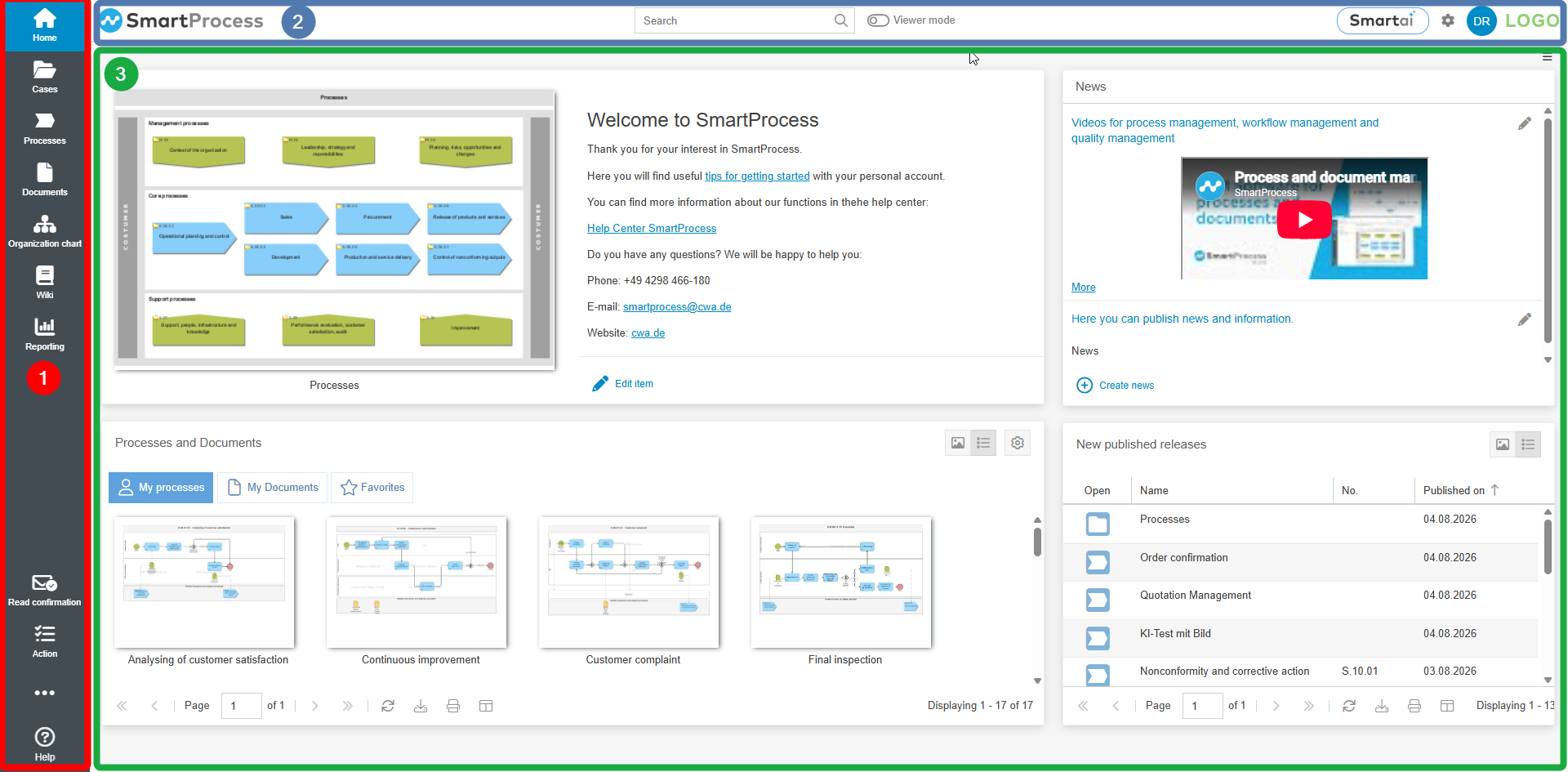Play the process management video
Image resolution: width=1568 pixels, height=772 pixels.
coord(1304,219)
